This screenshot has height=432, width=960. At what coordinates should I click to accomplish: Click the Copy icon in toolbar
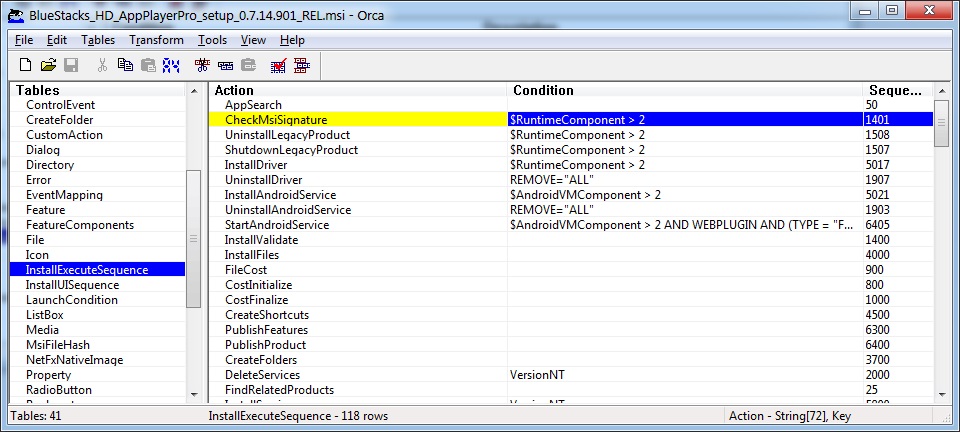125,65
